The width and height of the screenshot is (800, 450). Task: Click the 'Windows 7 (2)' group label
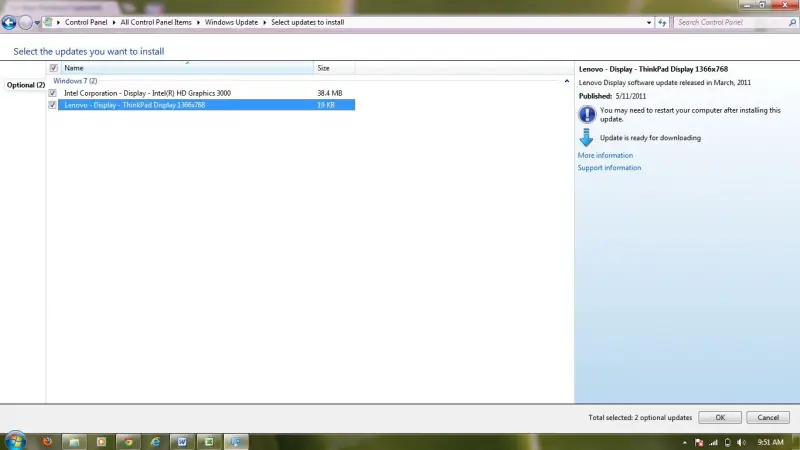coord(75,81)
